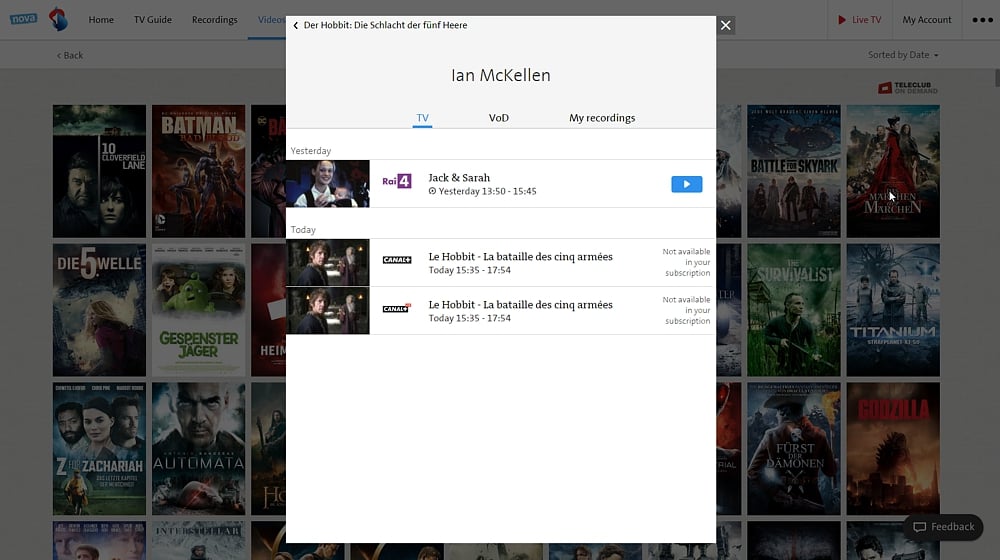Click Teleclub on Demand logo
The width and height of the screenshot is (1000, 560).
(x=908, y=88)
